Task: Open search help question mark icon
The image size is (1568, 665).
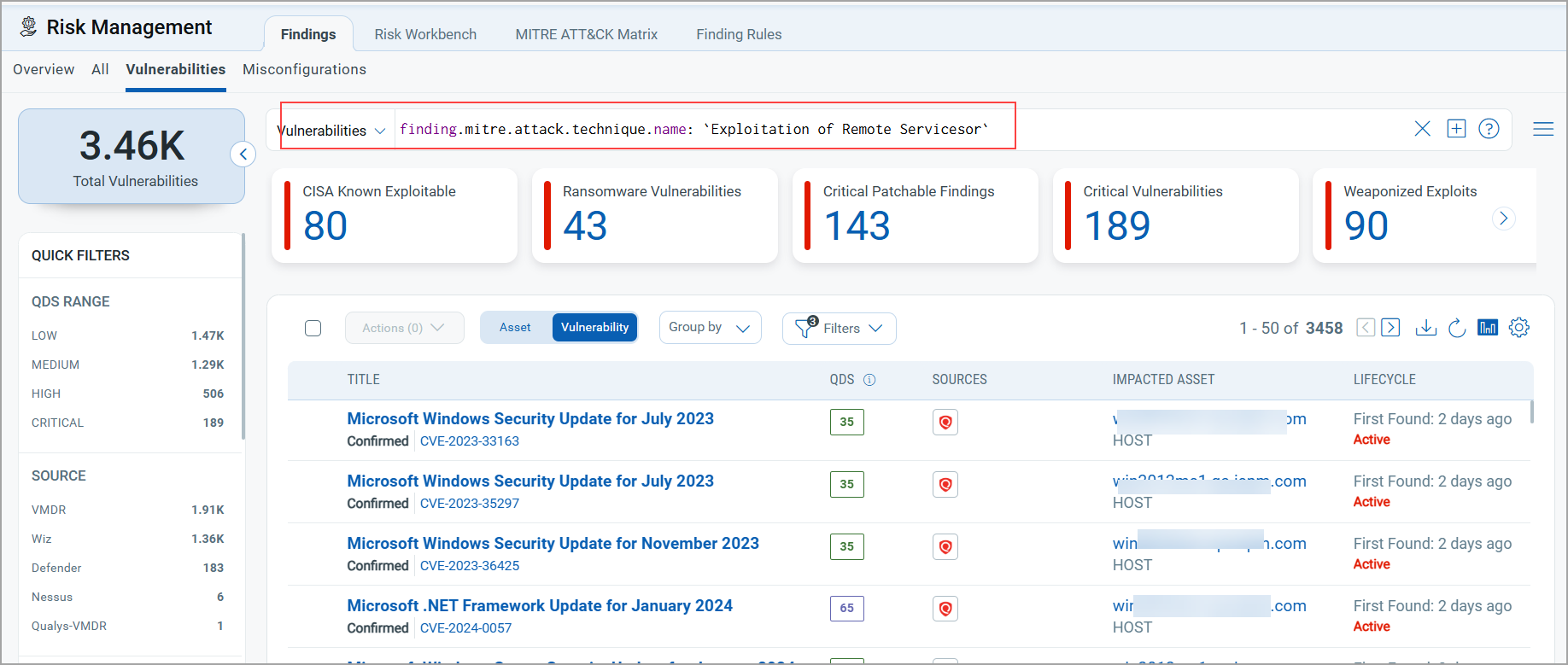Action: (x=1489, y=129)
